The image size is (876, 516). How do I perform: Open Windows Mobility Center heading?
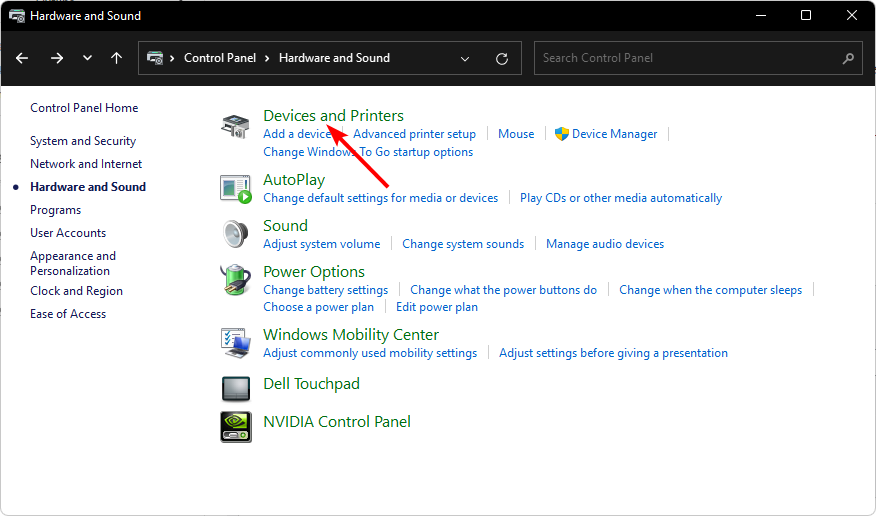click(350, 335)
